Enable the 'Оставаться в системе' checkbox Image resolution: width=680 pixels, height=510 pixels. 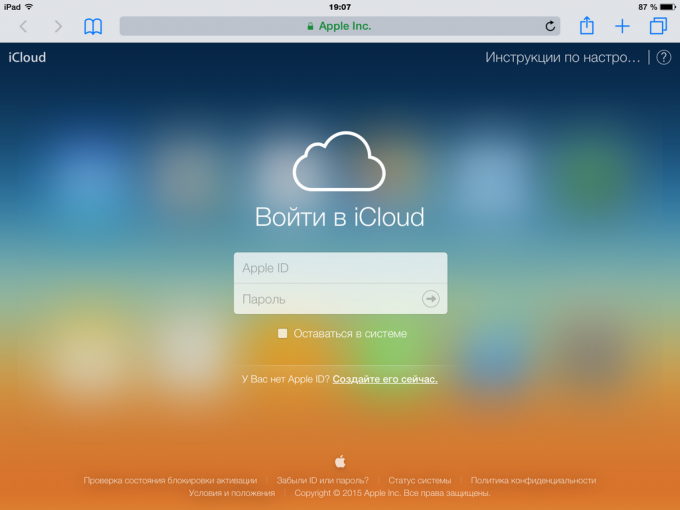pos(282,333)
